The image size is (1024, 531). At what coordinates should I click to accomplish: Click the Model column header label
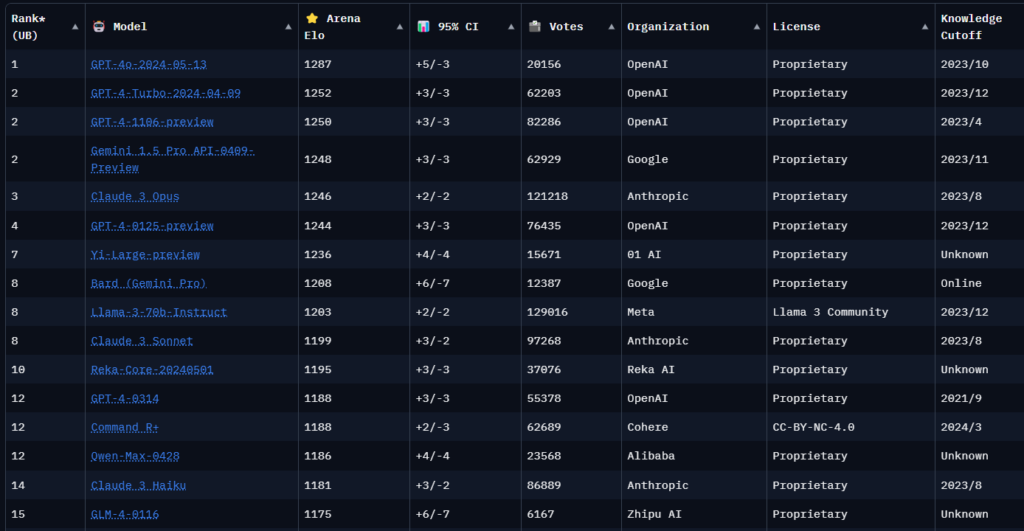point(130,27)
